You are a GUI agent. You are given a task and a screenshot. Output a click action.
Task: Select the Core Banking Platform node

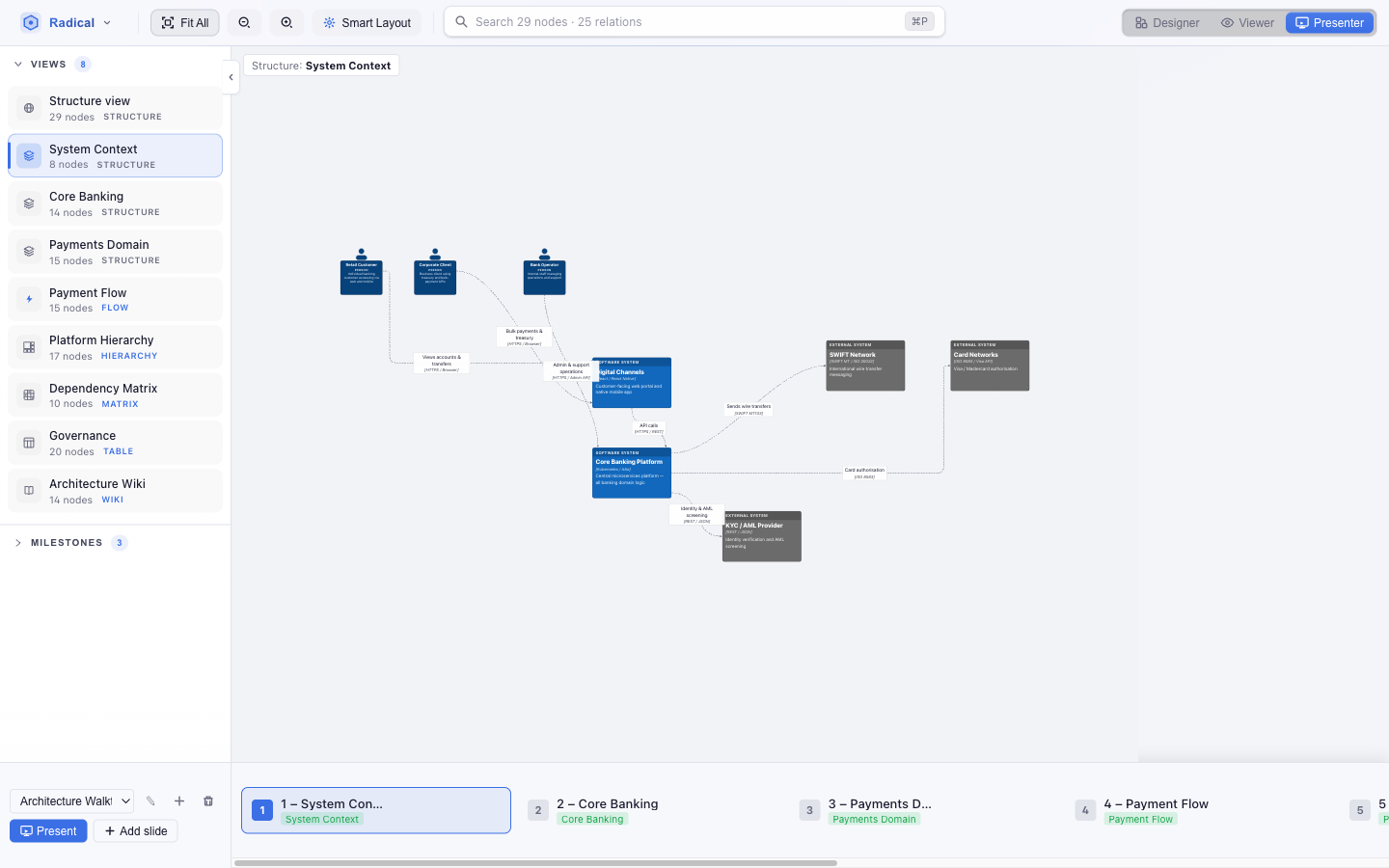click(x=632, y=473)
